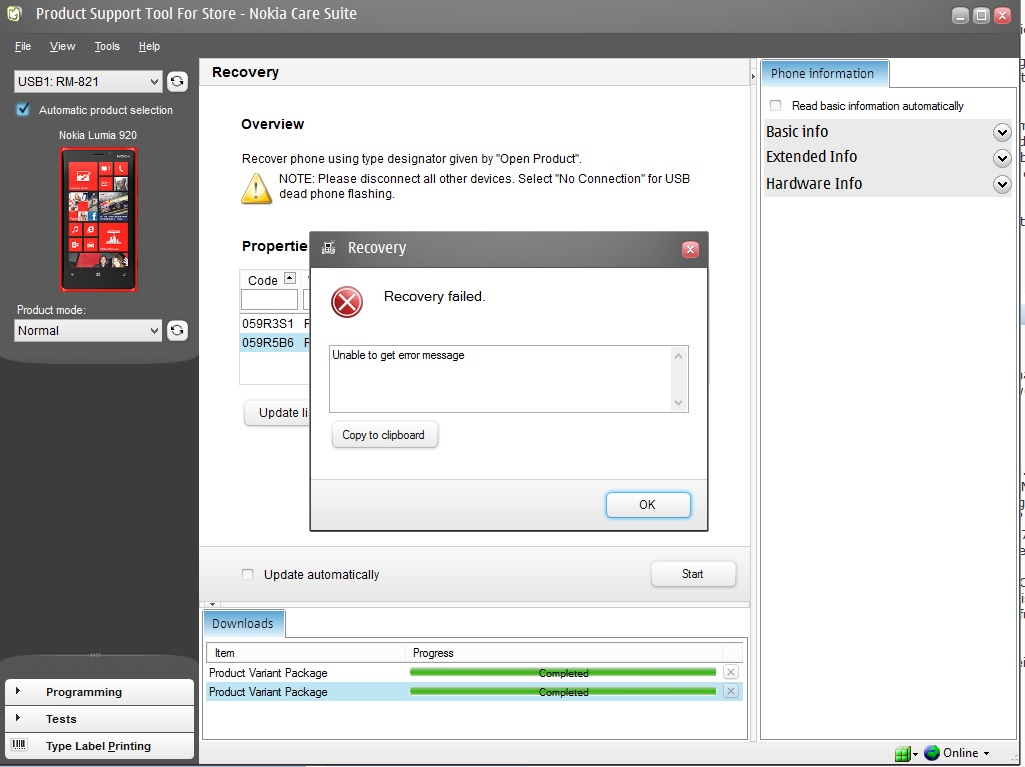Click Copy to clipboard button

[x=384, y=435]
